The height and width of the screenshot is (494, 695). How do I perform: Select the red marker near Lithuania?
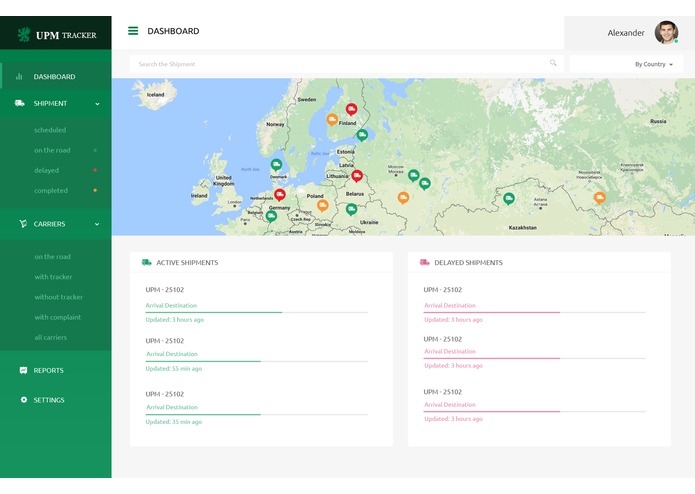click(x=357, y=176)
